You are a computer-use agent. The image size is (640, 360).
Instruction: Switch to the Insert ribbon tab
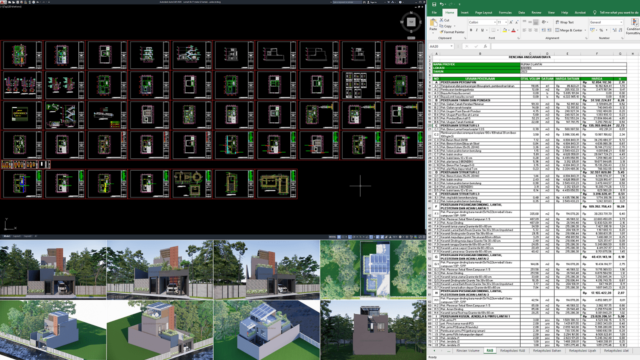464,13
